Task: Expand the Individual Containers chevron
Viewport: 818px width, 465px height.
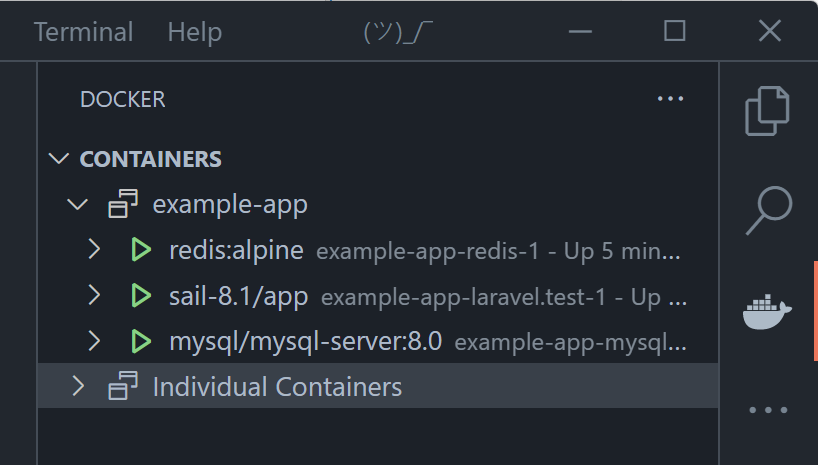Action: point(78,387)
